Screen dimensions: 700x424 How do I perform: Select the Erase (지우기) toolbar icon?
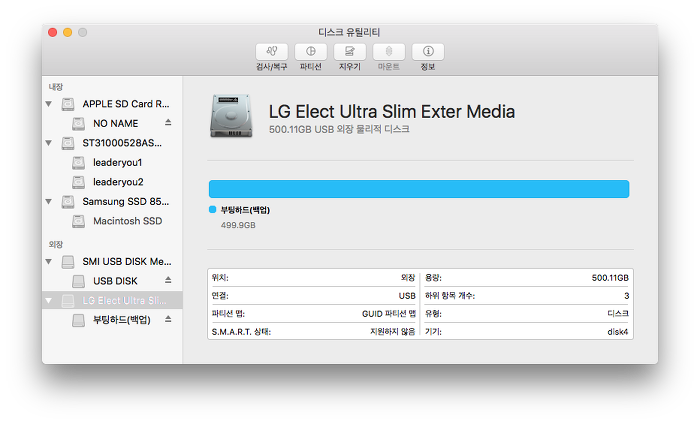(x=350, y=52)
